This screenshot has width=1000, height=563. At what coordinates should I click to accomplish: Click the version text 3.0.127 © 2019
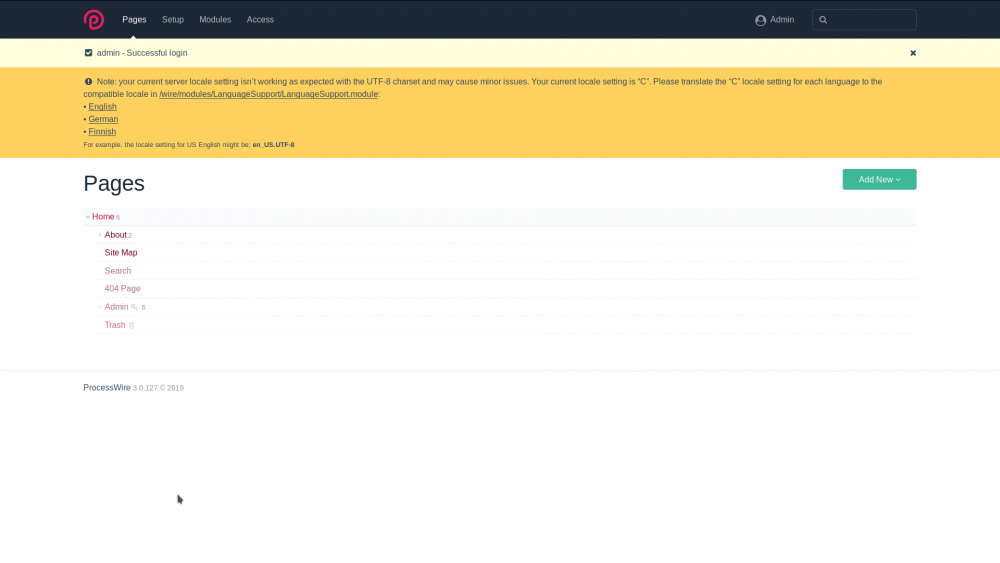(x=158, y=388)
